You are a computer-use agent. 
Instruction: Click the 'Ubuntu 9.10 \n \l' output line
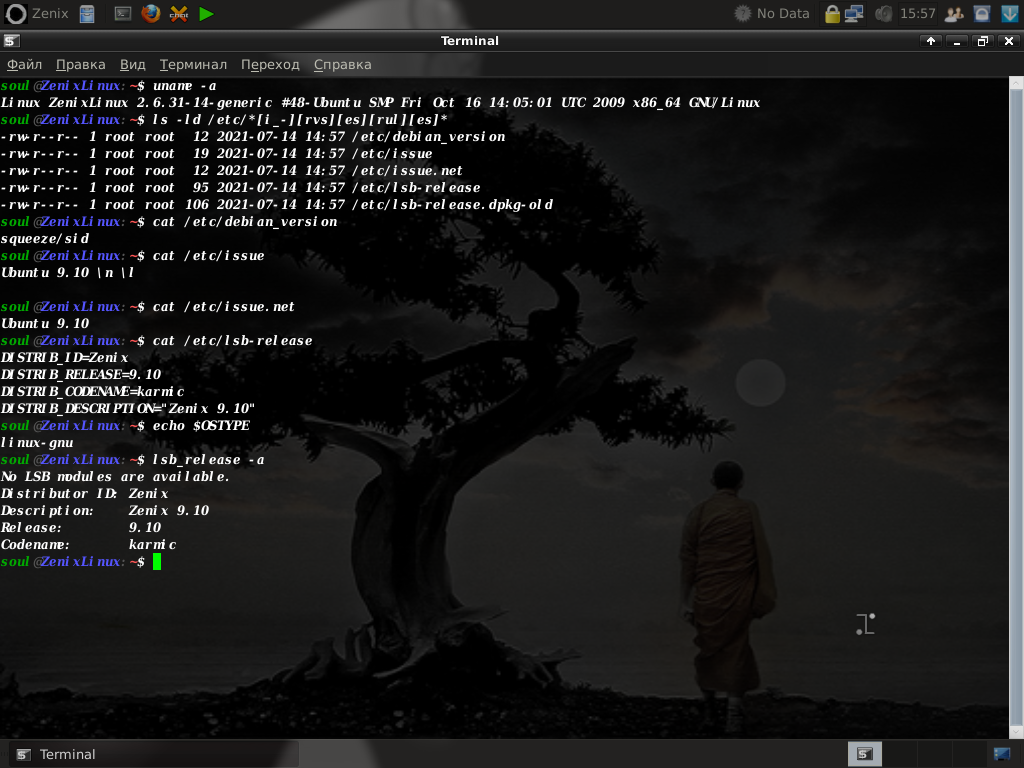(x=67, y=273)
